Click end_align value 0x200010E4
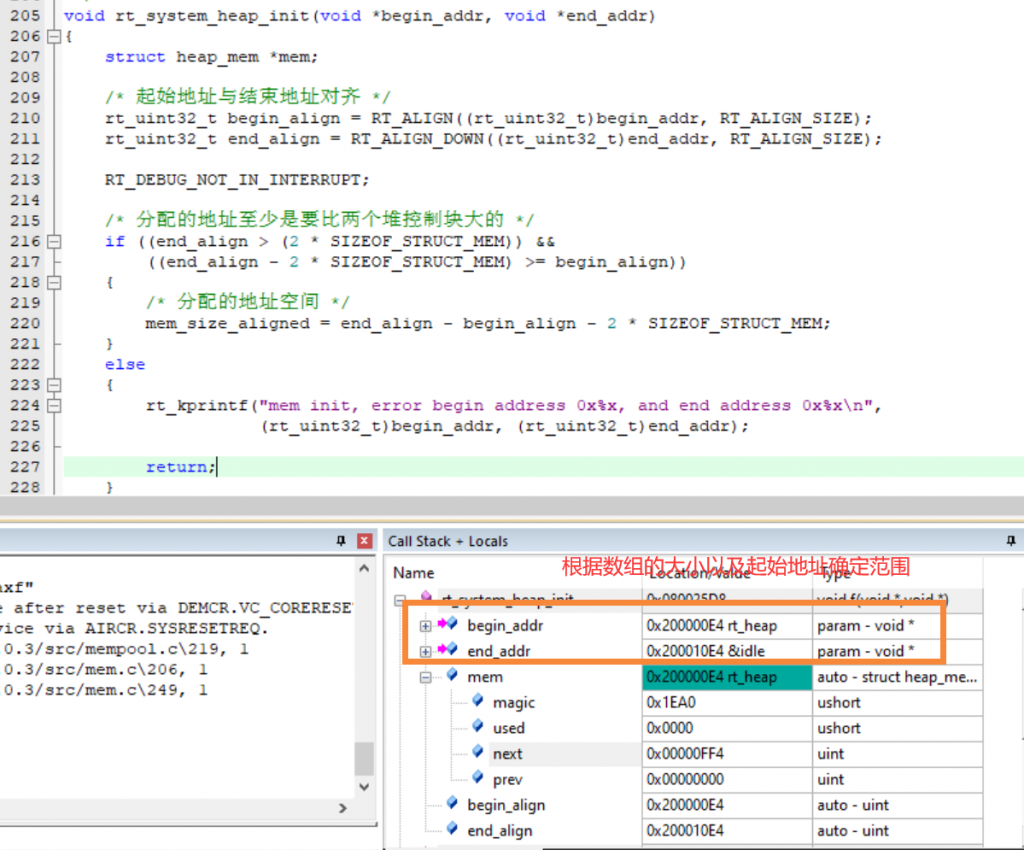The width and height of the screenshot is (1024, 850). click(x=685, y=830)
